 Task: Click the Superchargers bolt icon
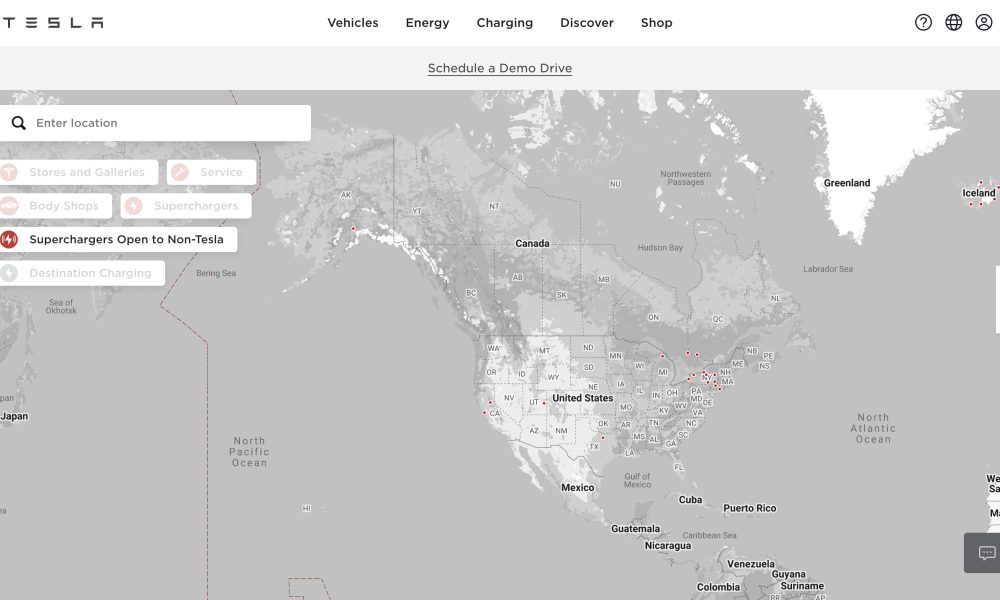(133, 206)
